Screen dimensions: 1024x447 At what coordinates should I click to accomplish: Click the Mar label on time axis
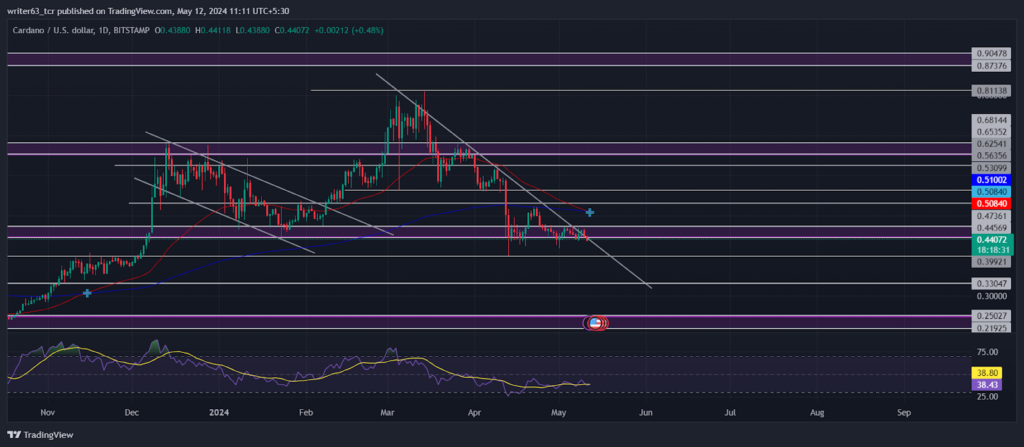tap(389, 413)
